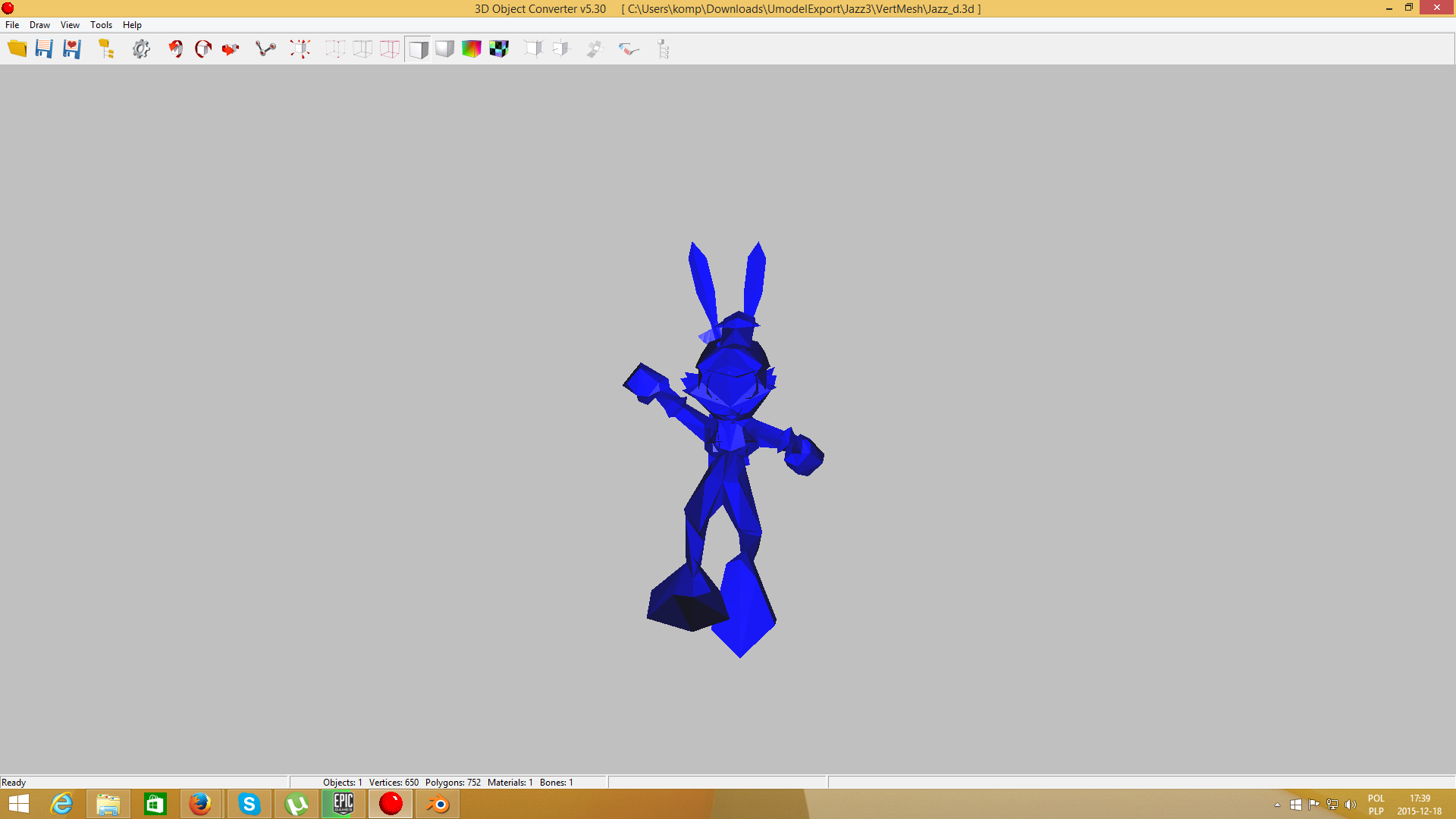The width and height of the screenshot is (1456, 819).
Task: Click the cube with corner lines icon
Action: (x=534, y=49)
